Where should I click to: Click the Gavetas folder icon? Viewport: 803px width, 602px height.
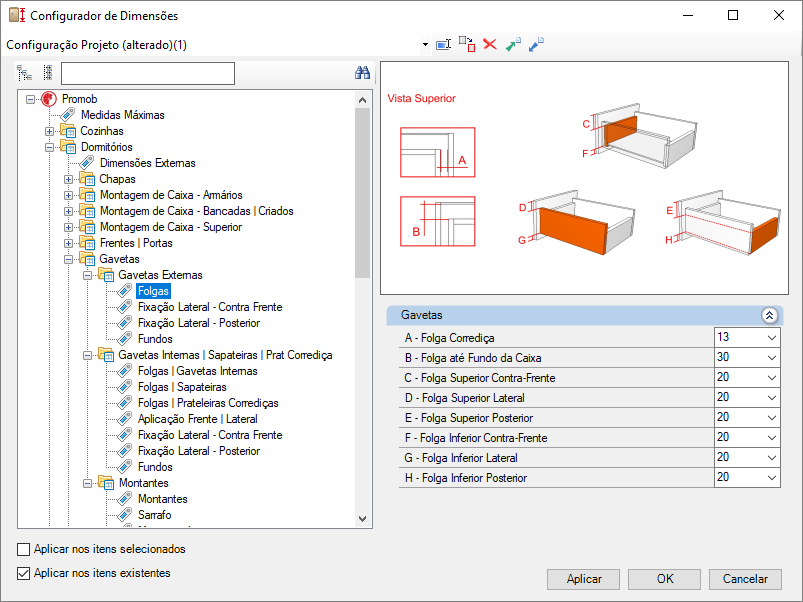pos(87,259)
